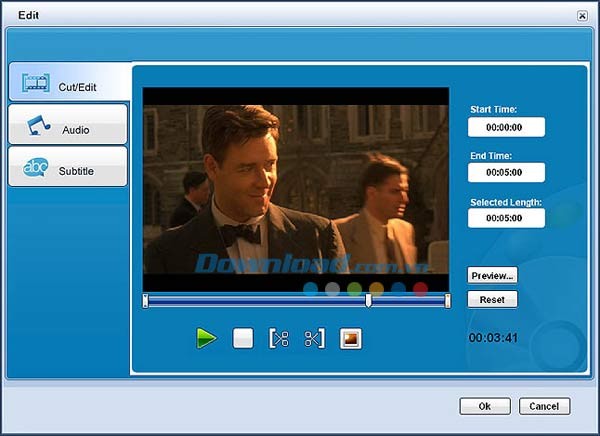Click the End Time field
Image resolution: width=600 pixels, height=436 pixels.
[506, 172]
